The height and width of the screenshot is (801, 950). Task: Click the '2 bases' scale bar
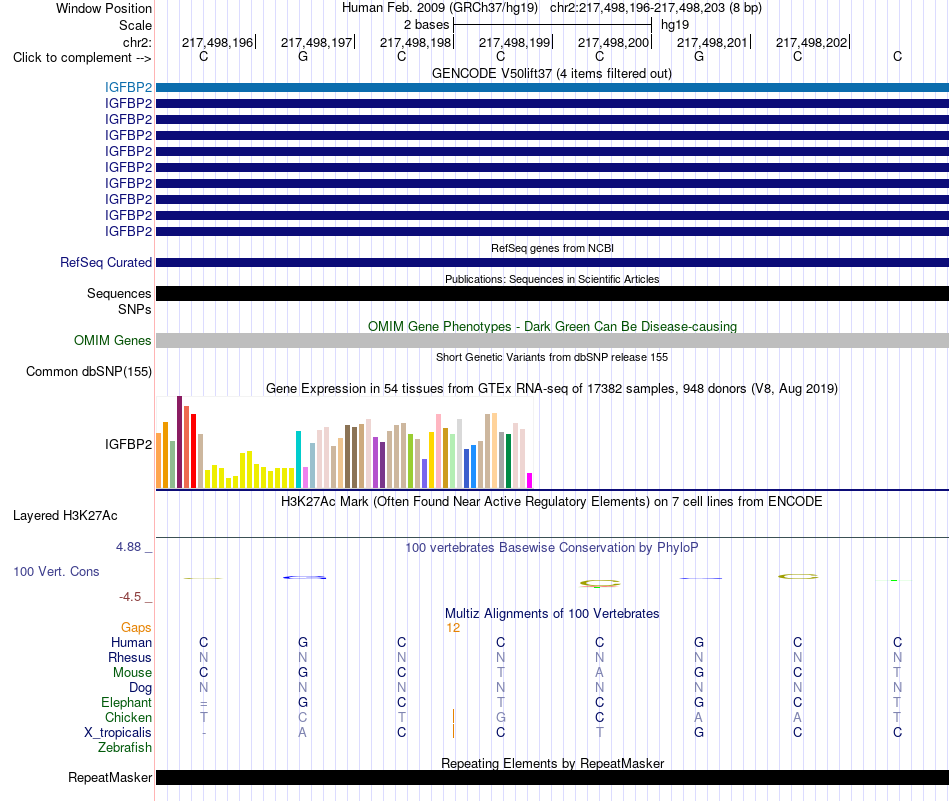click(x=552, y=25)
